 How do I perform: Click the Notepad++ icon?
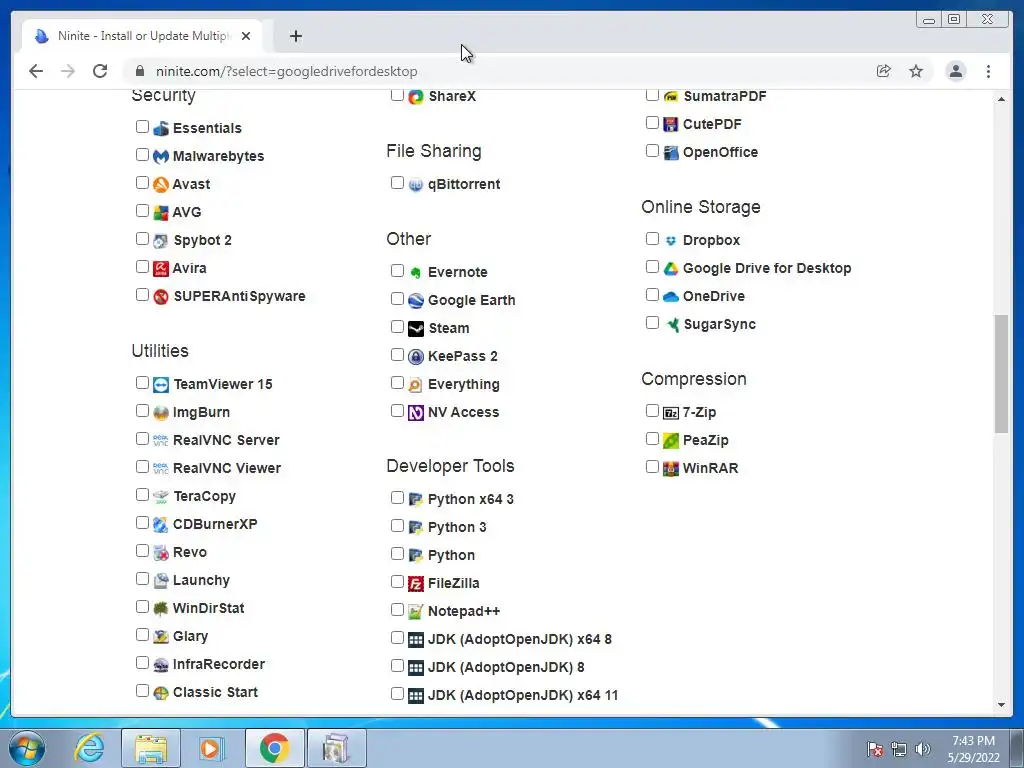click(416, 612)
